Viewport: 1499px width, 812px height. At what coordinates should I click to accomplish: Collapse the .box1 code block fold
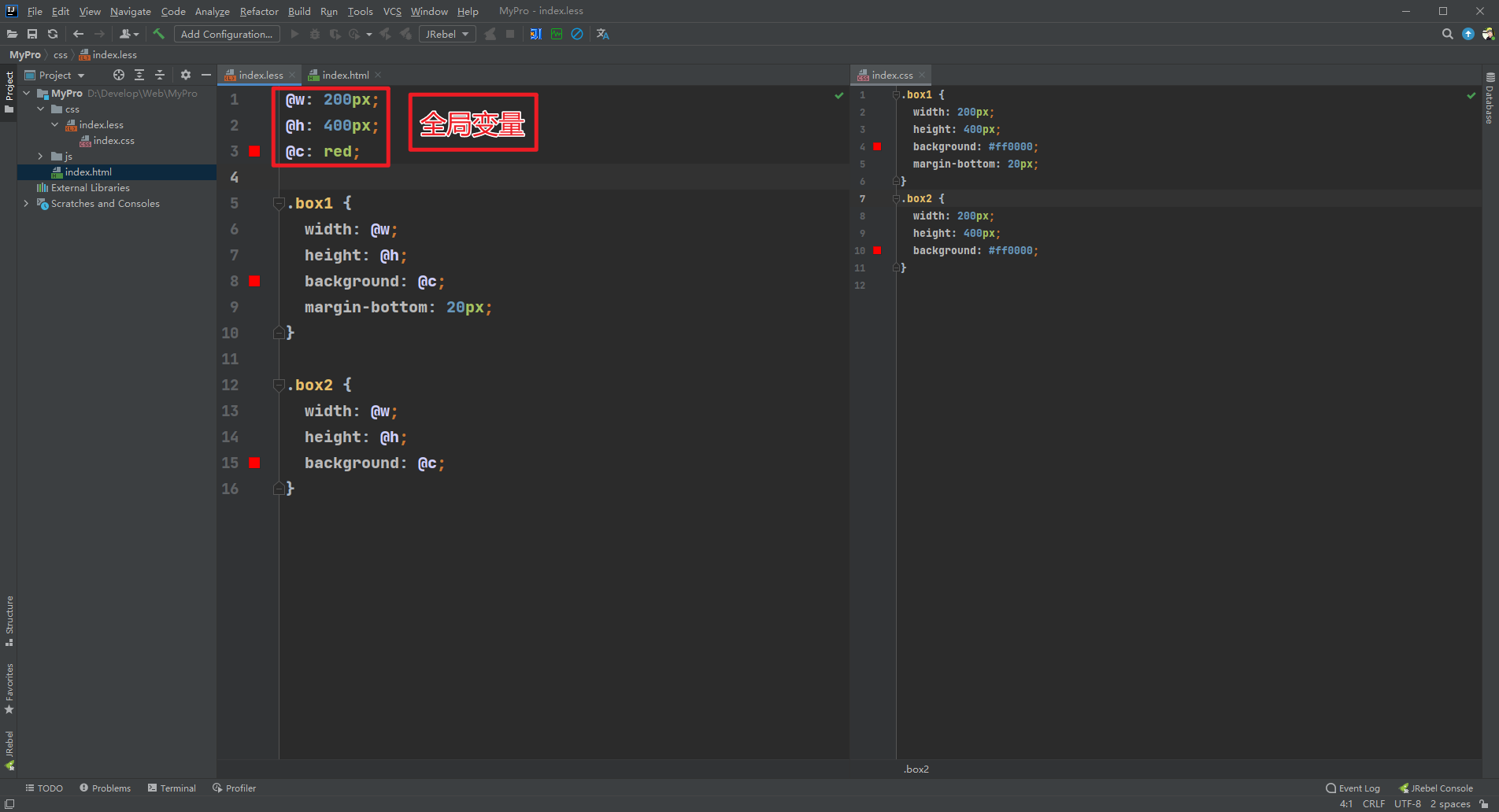coord(278,204)
